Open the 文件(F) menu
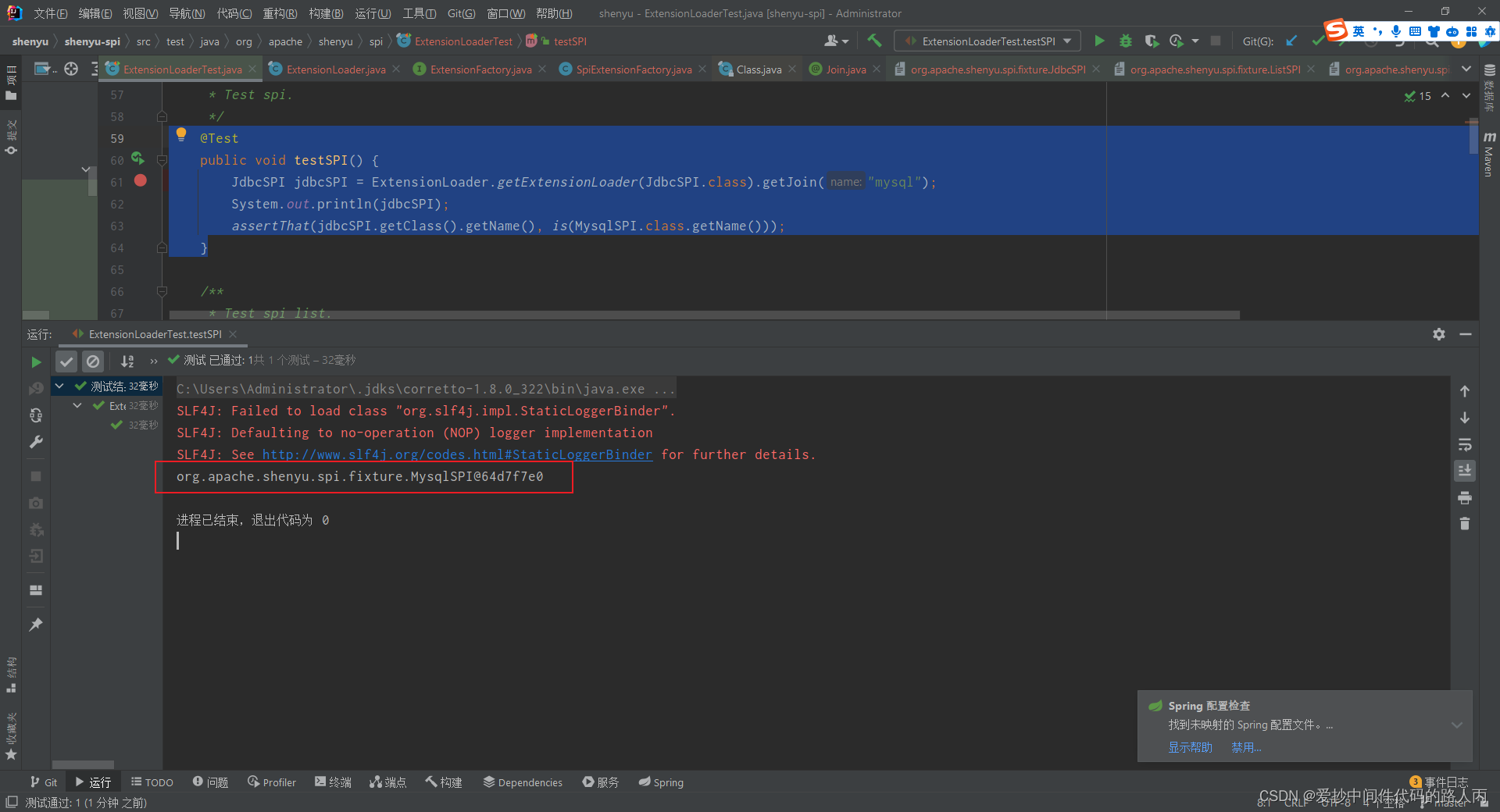This screenshot has height=812, width=1500. 50,13
